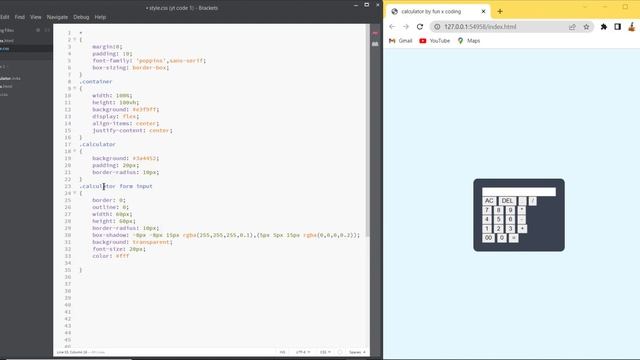The width and height of the screenshot is (640, 360).
Task: Go forward in Chrome browser
Action: 406,27
